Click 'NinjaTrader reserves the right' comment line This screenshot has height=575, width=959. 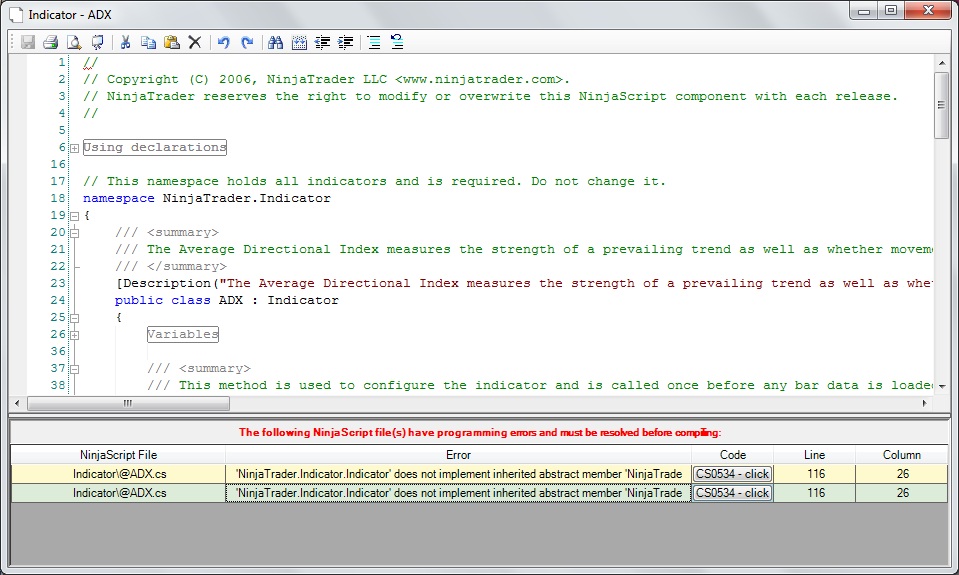click(491, 97)
